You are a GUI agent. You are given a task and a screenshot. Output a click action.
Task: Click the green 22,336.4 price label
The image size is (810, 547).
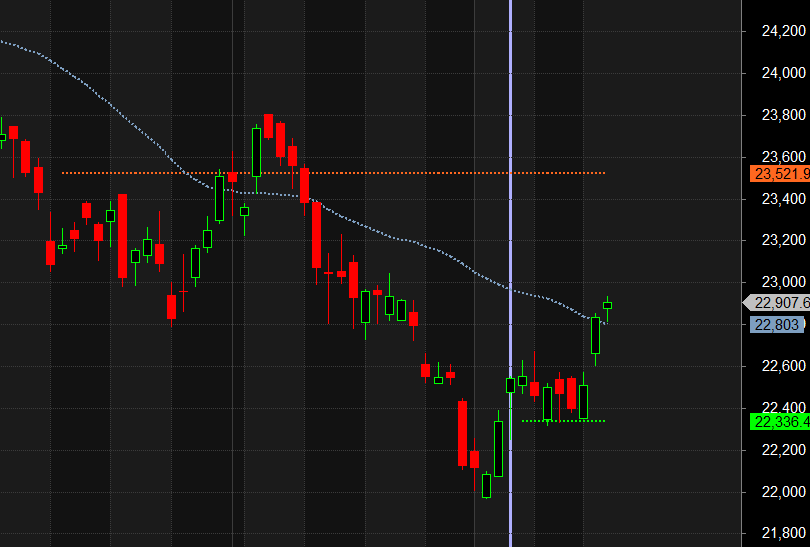pyautogui.click(x=780, y=422)
